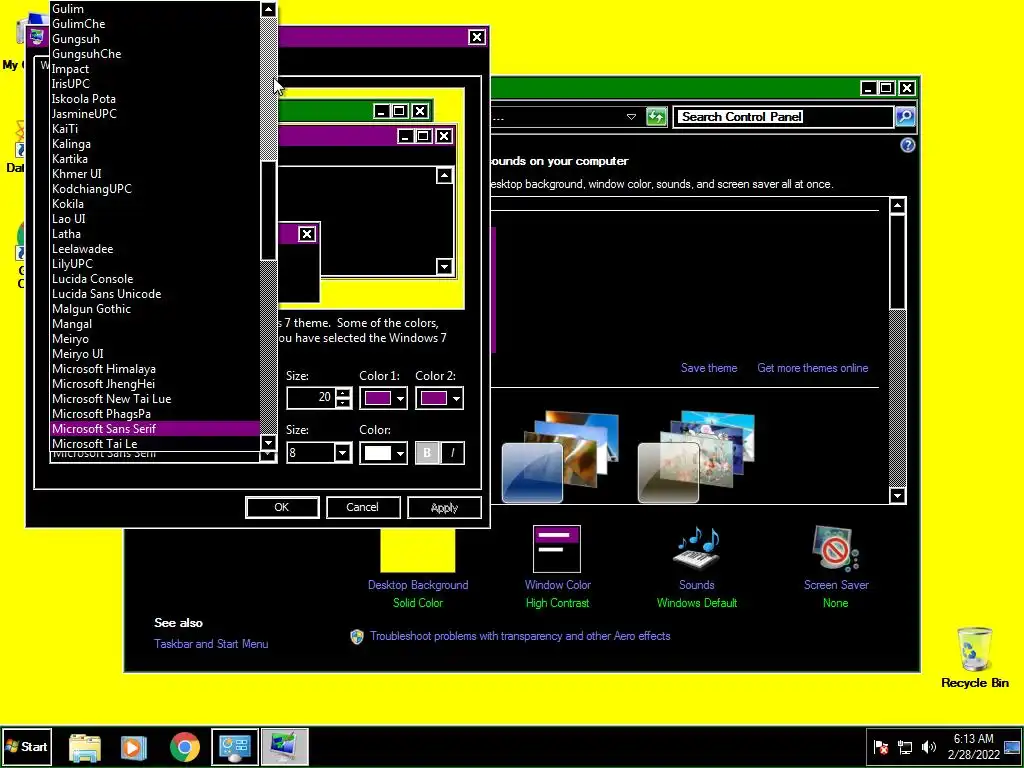
Task: Select Khmer UI font
Action: 155,174
